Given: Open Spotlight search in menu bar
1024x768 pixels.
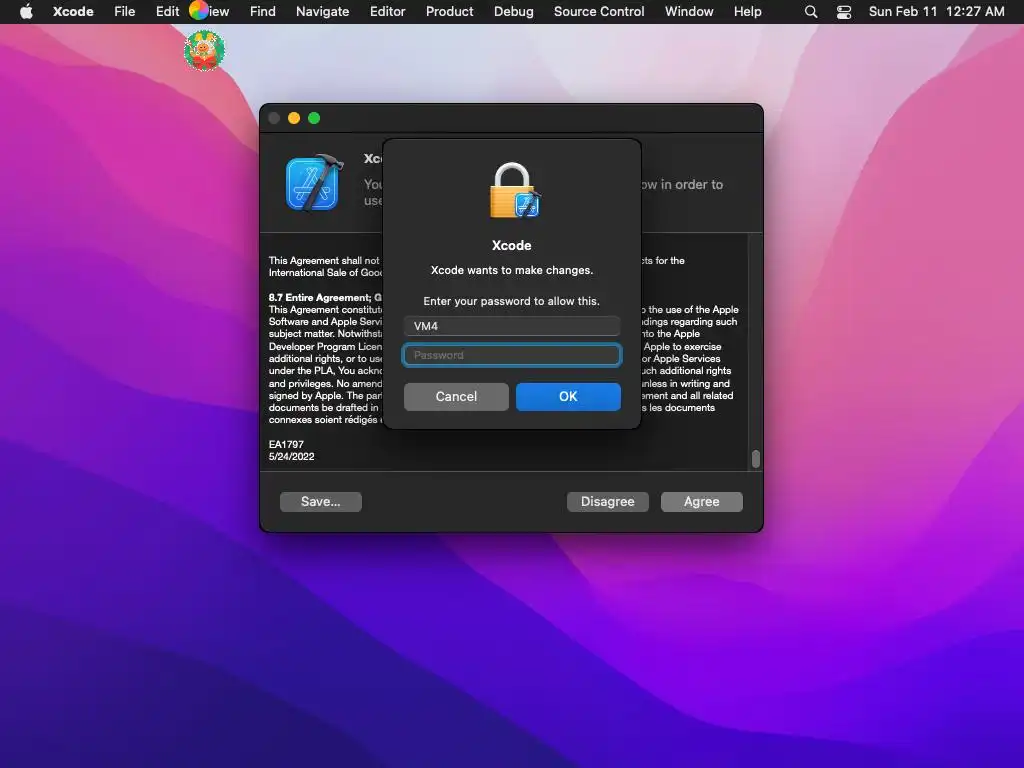Looking at the screenshot, I should click(x=810, y=11).
